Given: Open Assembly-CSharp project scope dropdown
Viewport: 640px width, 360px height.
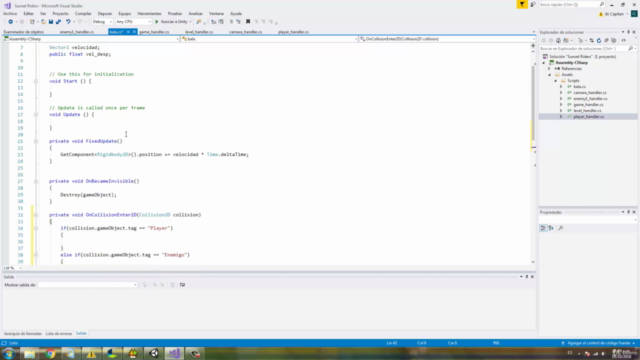Looking at the screenshot, I should tap(91, 39).
